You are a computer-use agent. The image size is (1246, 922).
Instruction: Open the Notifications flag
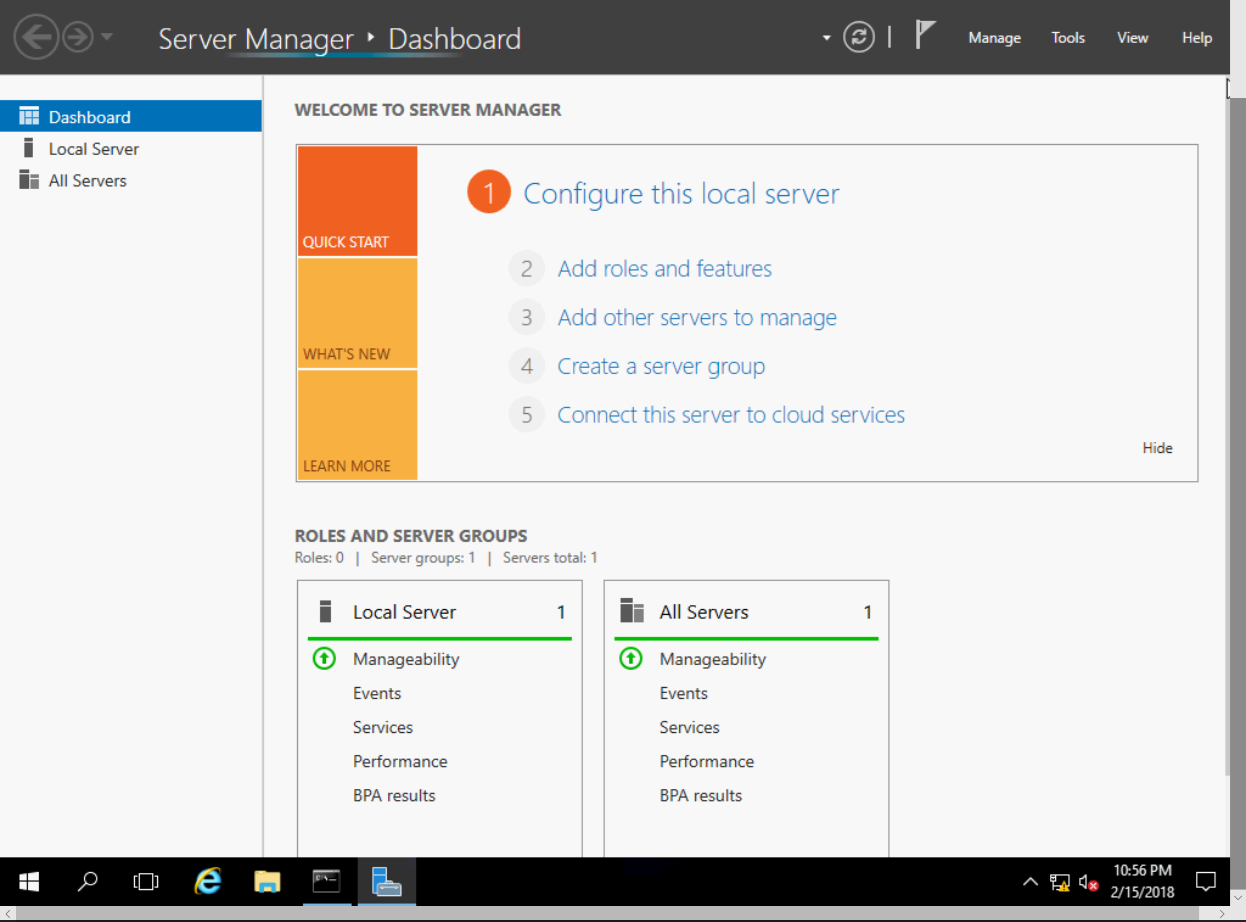[925, 36]
